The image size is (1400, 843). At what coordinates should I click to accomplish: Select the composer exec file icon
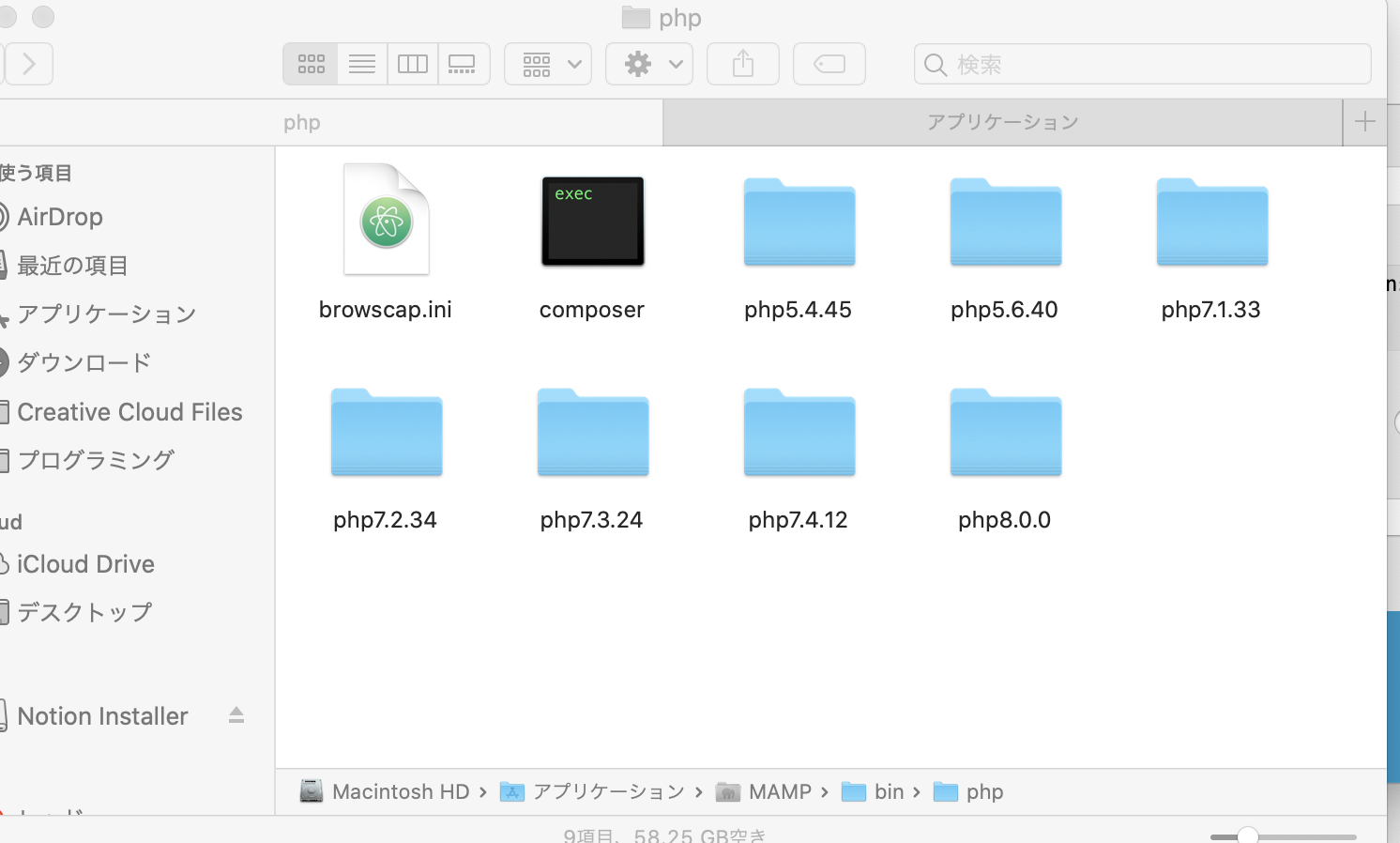pyautogui.click(x=593, y=222)
